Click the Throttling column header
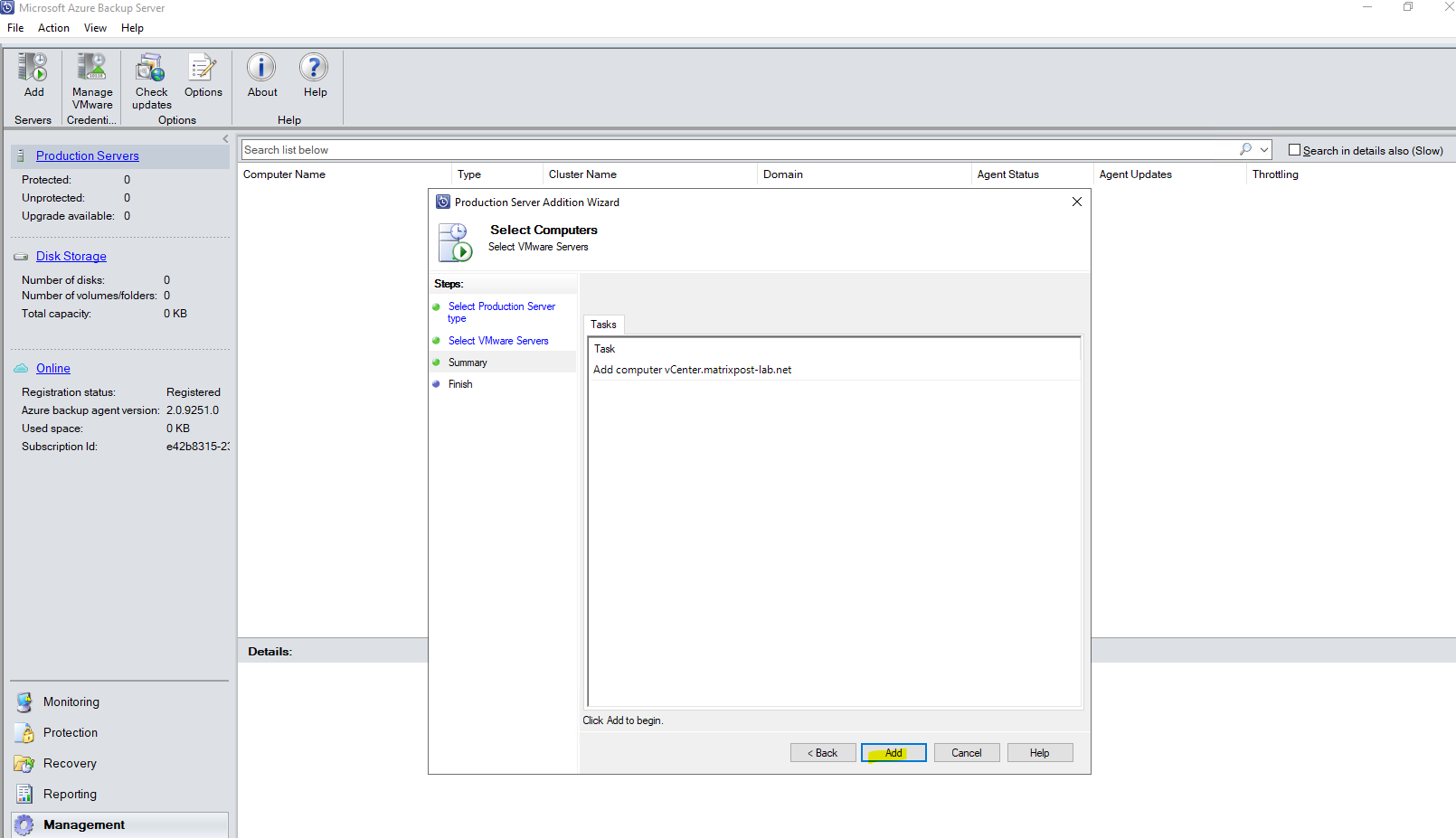 [1275, 174]
